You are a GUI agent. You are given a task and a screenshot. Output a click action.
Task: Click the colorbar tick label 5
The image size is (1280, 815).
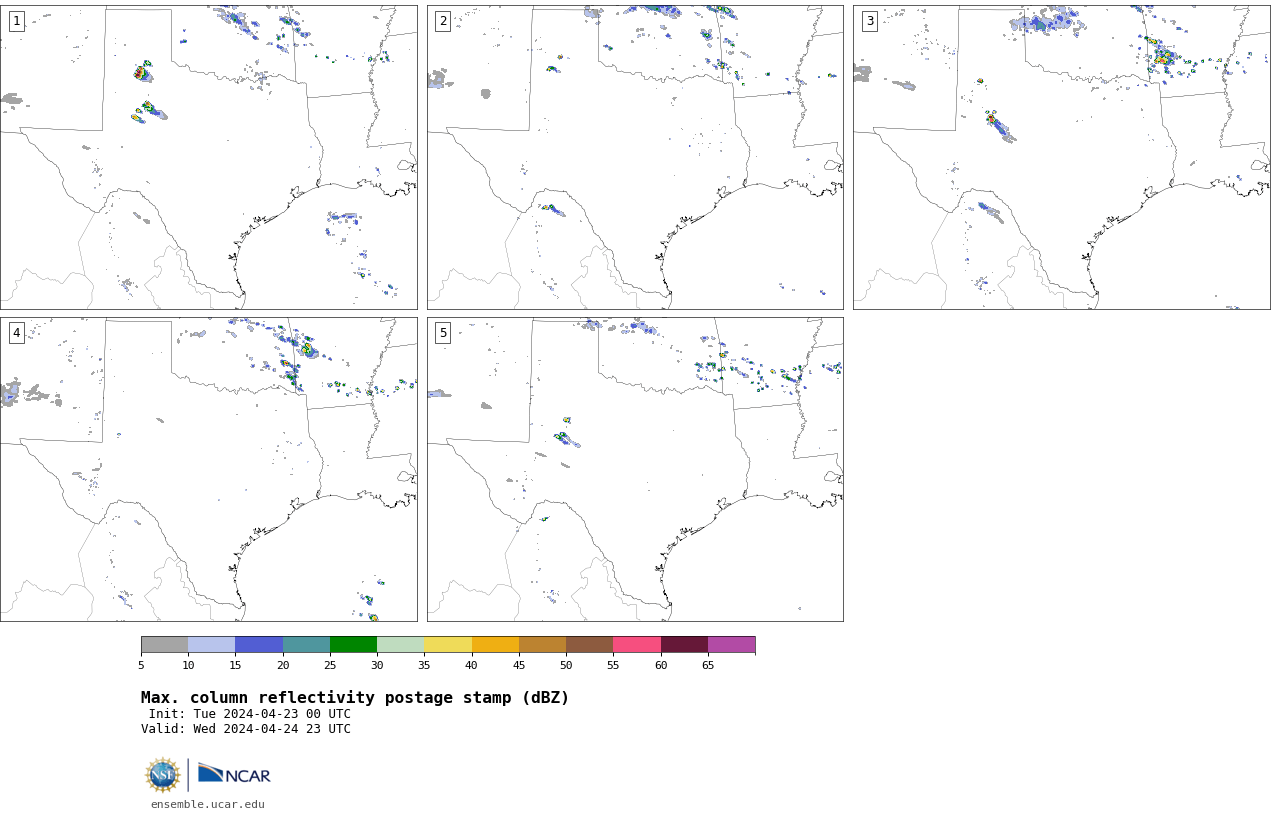coord(141,665)
